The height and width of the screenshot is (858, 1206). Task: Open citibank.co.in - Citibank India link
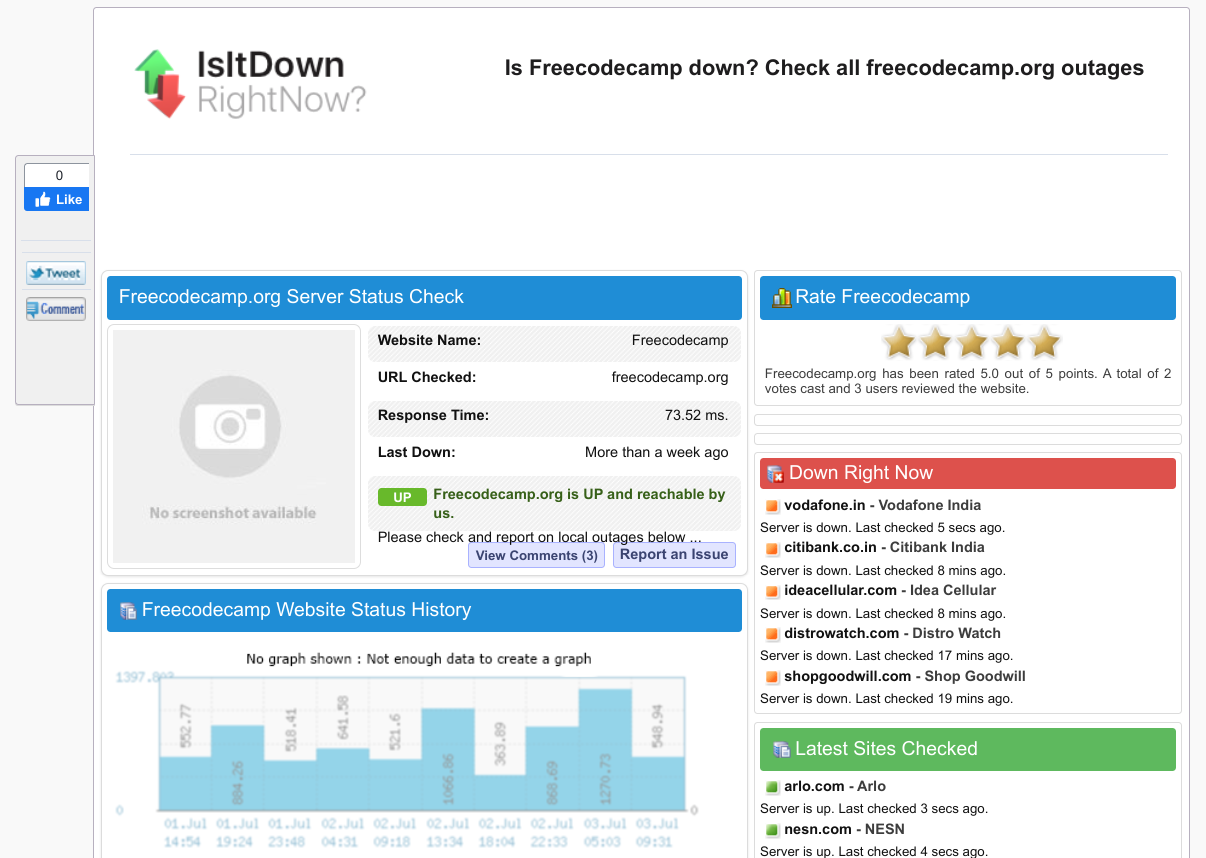pos(884,547)
